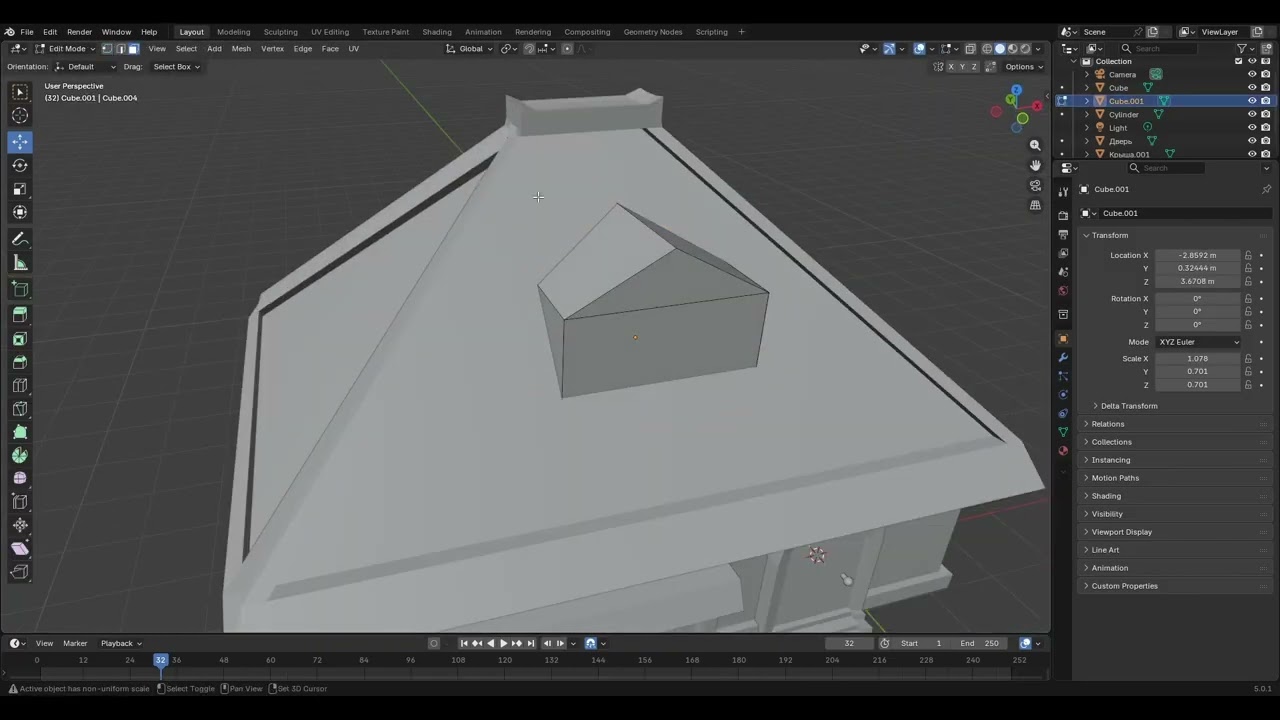Open the Render menu
This screenshot has width=1280, height=720.
coord(79,32)
